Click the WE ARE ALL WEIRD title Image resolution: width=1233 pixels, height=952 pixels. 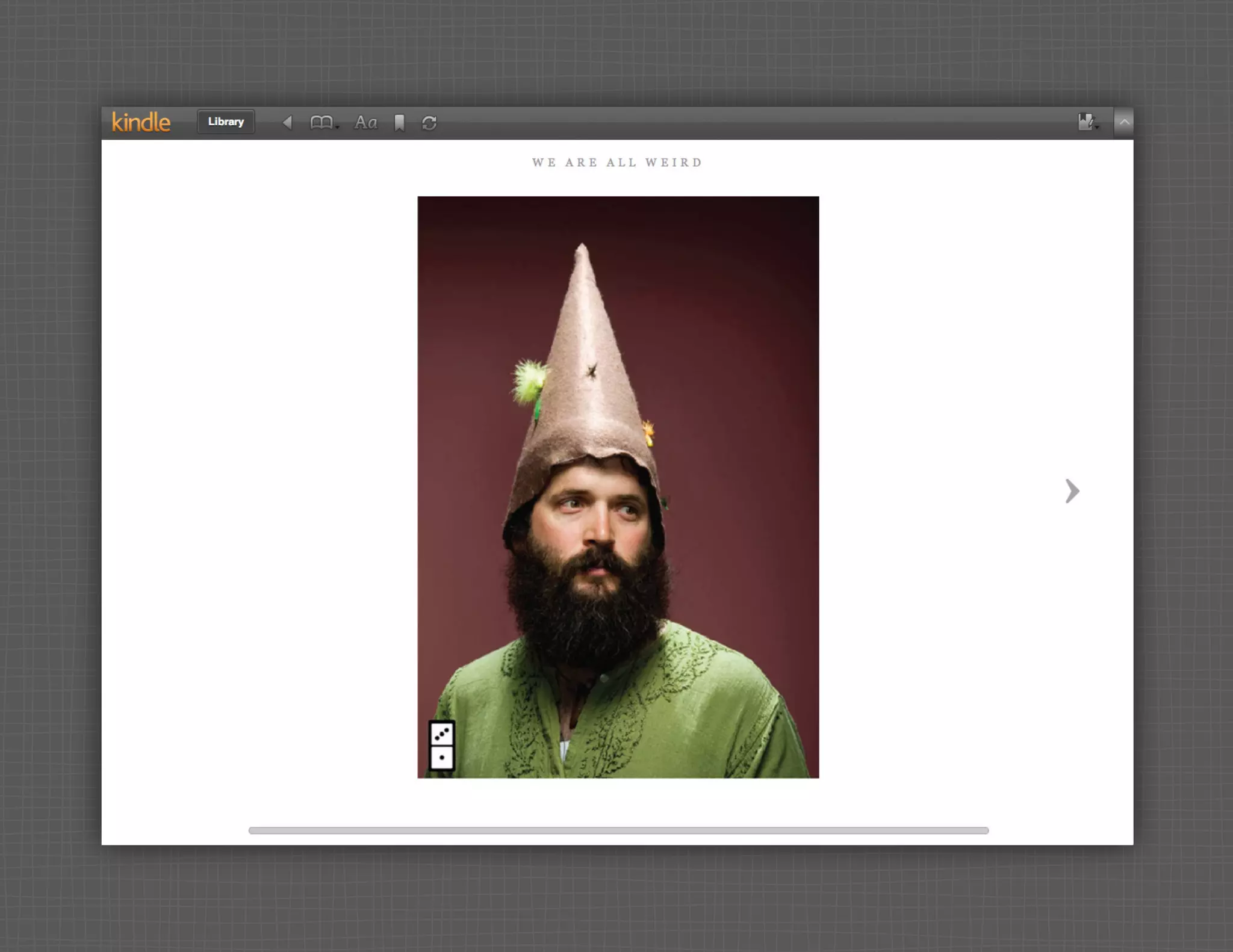tap(617, 162)
